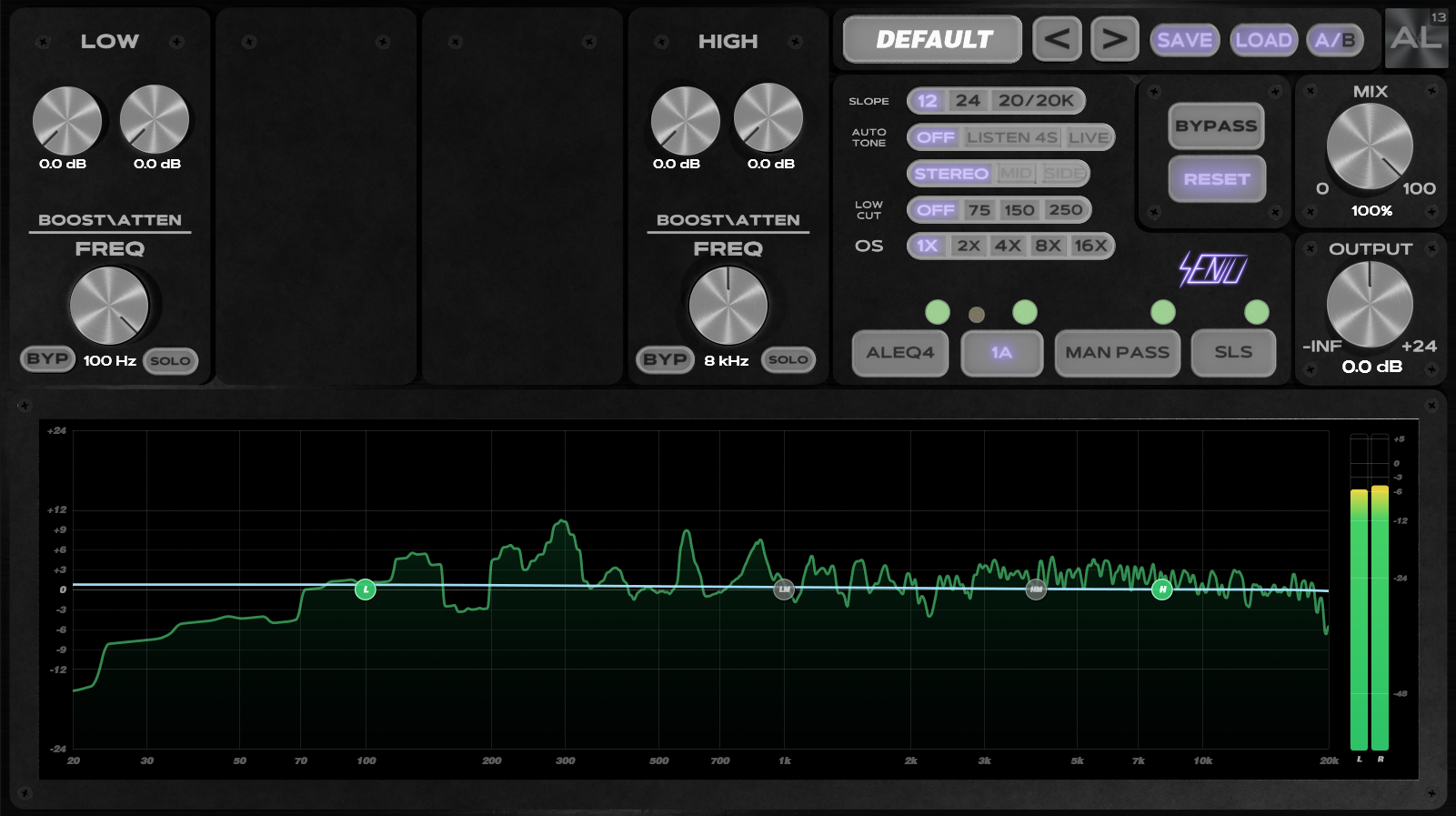This screenshot has width=1456, height=816.
Task: Set Low Cut to 75
Action: tap(979, 210)
